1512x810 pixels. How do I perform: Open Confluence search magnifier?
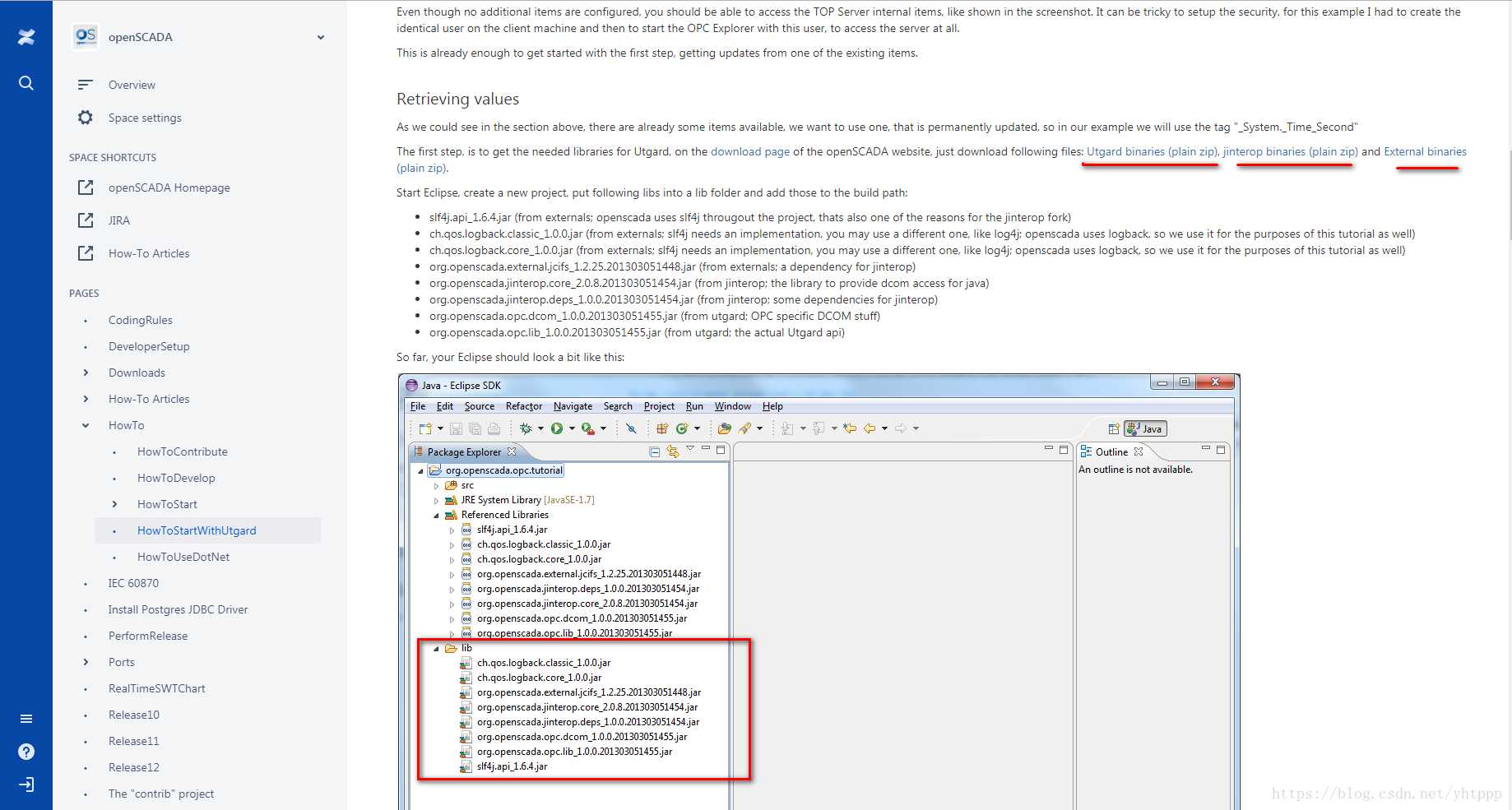[x=26, y=83]
